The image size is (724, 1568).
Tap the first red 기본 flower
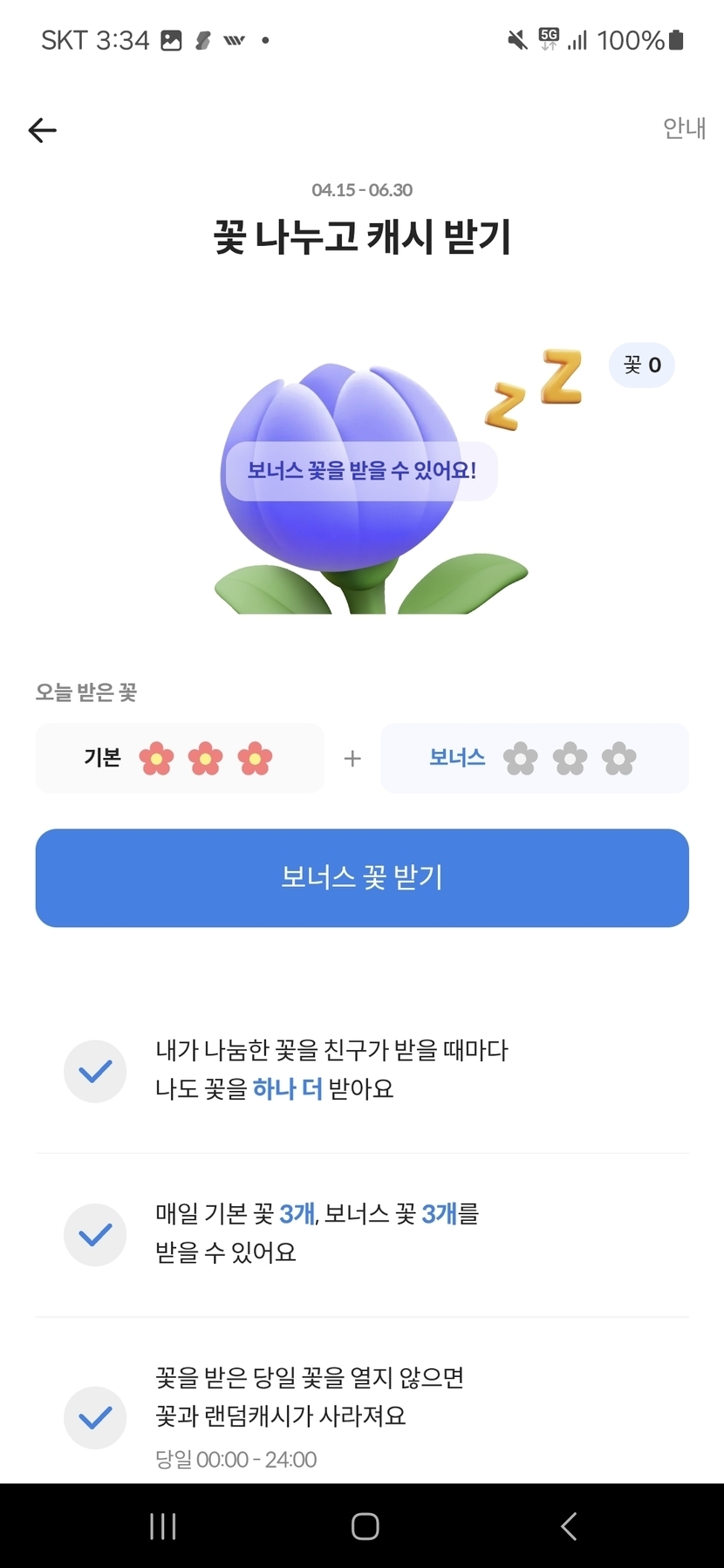pos(156,759)
